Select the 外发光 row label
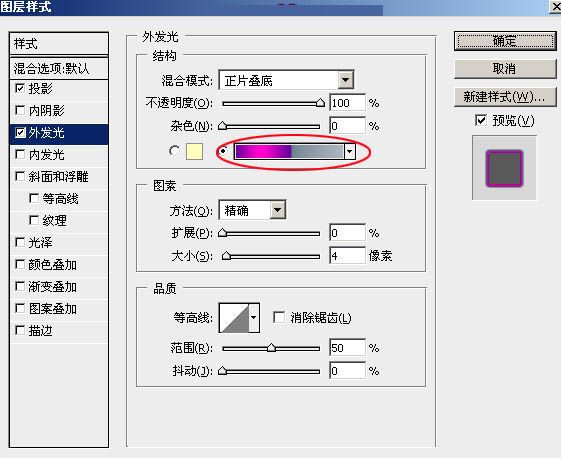 point(47,133)
